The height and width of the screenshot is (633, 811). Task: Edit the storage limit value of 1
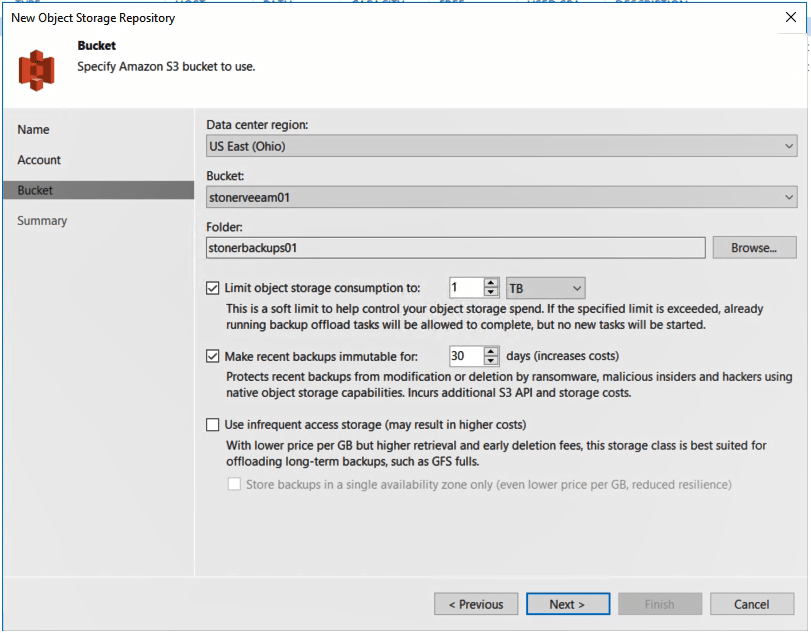[468, 287]
